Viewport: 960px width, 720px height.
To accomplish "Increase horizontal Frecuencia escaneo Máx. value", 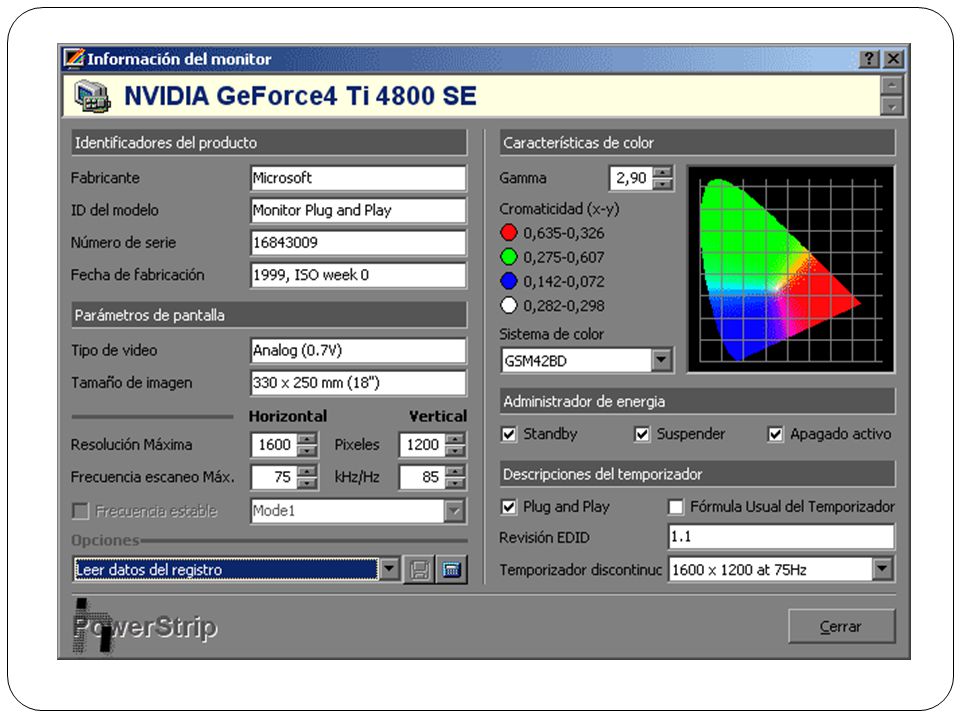I will (x=307, y=471).
